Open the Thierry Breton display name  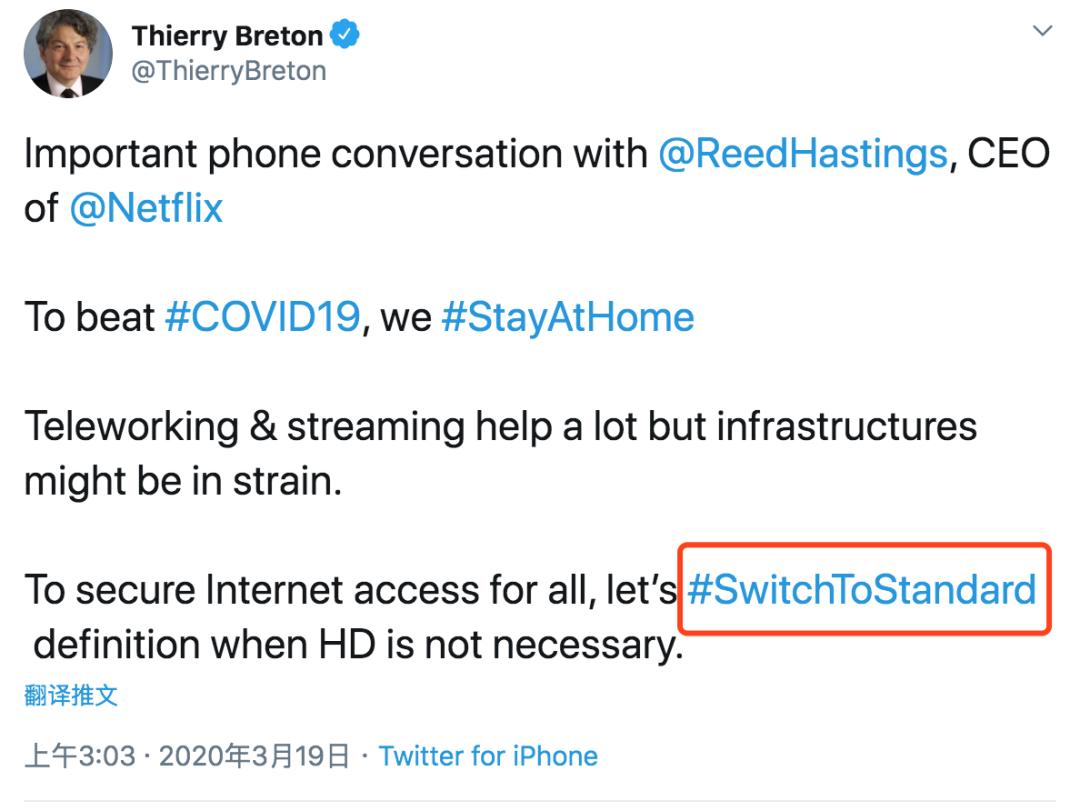pos(227,37)
